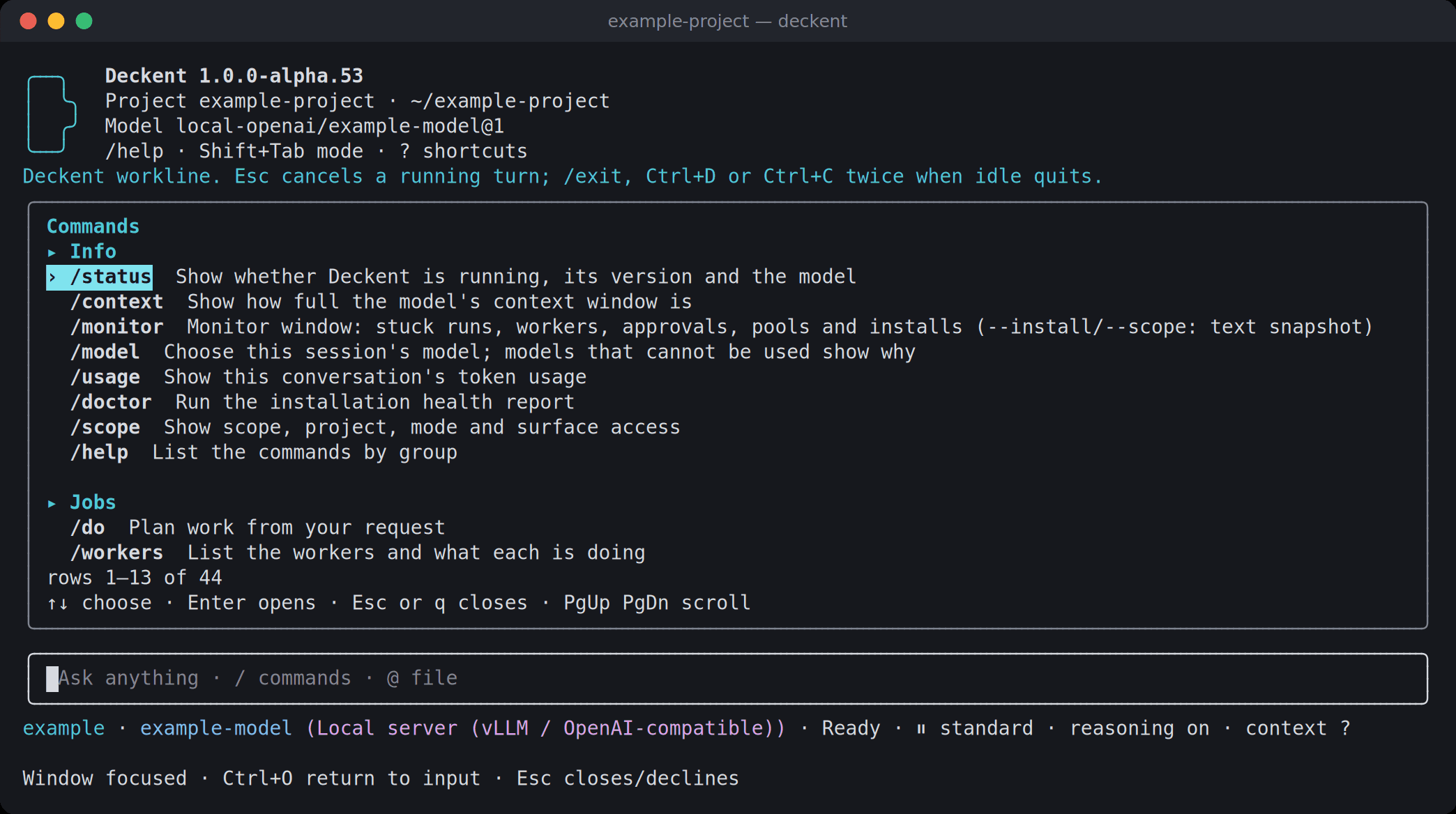1456x814 pixels.
Task: Click example-model in the status bar
Action: pyautogui.click(x=216, y=728)
